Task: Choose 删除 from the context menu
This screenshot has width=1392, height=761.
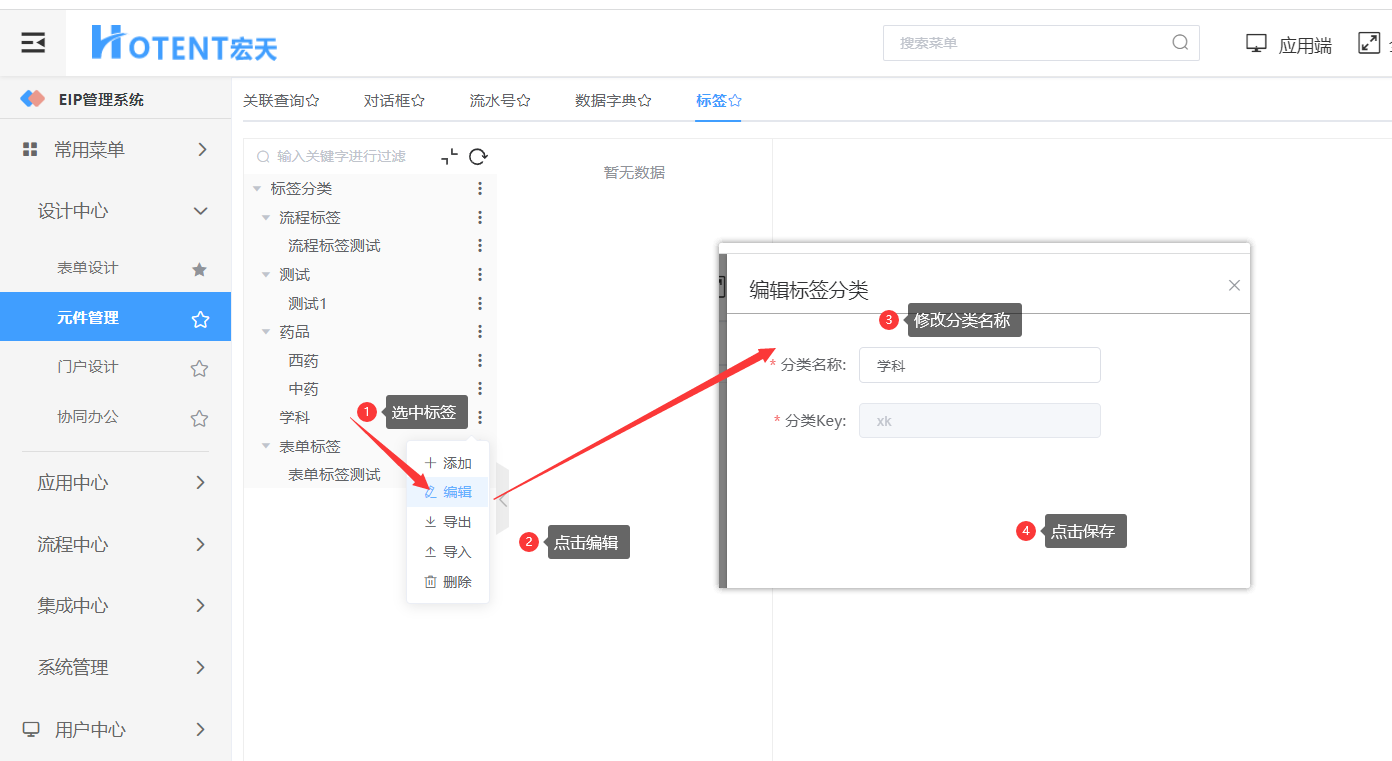Action: (448, 581)
